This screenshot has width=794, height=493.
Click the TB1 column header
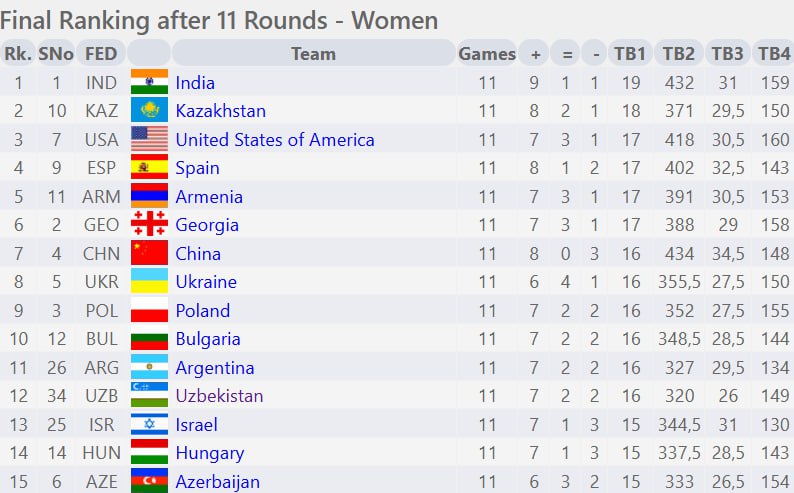(630, 53)
